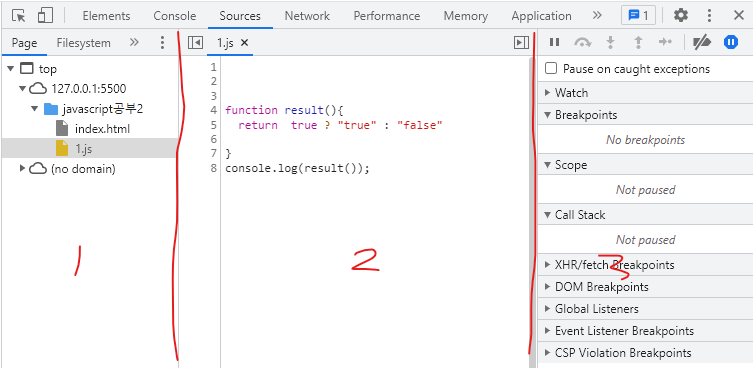Screen dimensions: 753x368
Task: Deactivate breakpoints icon
Action: (x=702, y=42)
